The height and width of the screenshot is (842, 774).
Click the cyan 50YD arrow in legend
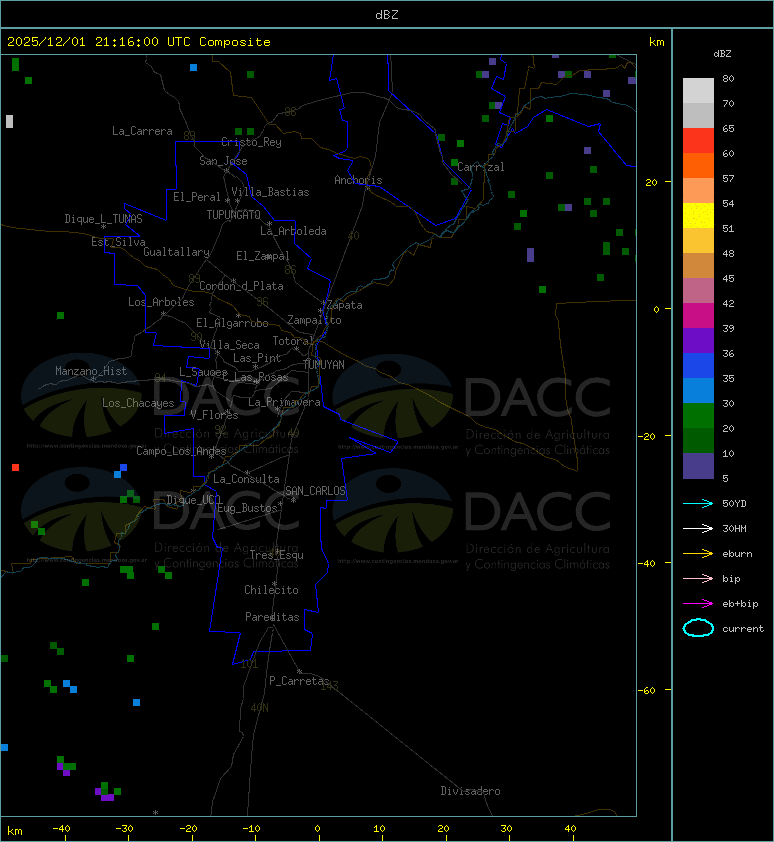(x=698, y=504)
